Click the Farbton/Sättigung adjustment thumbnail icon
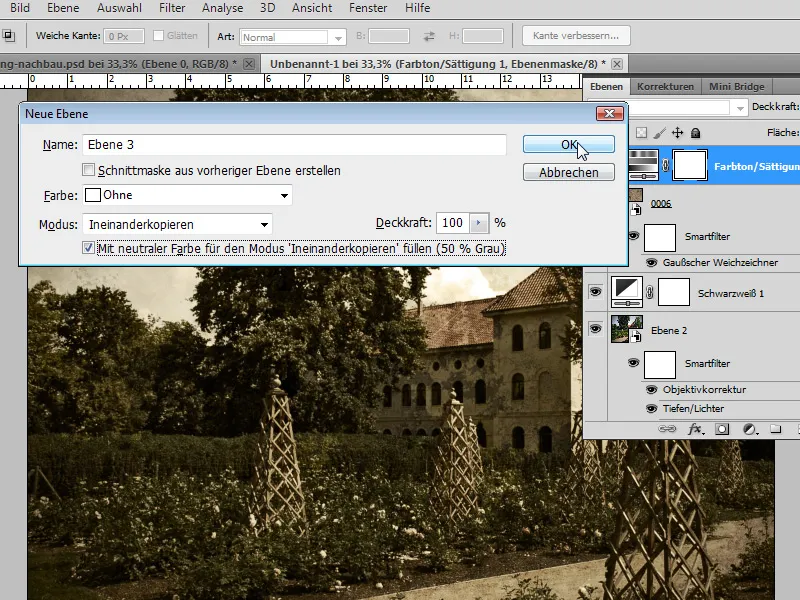 (x=643, y=165)
